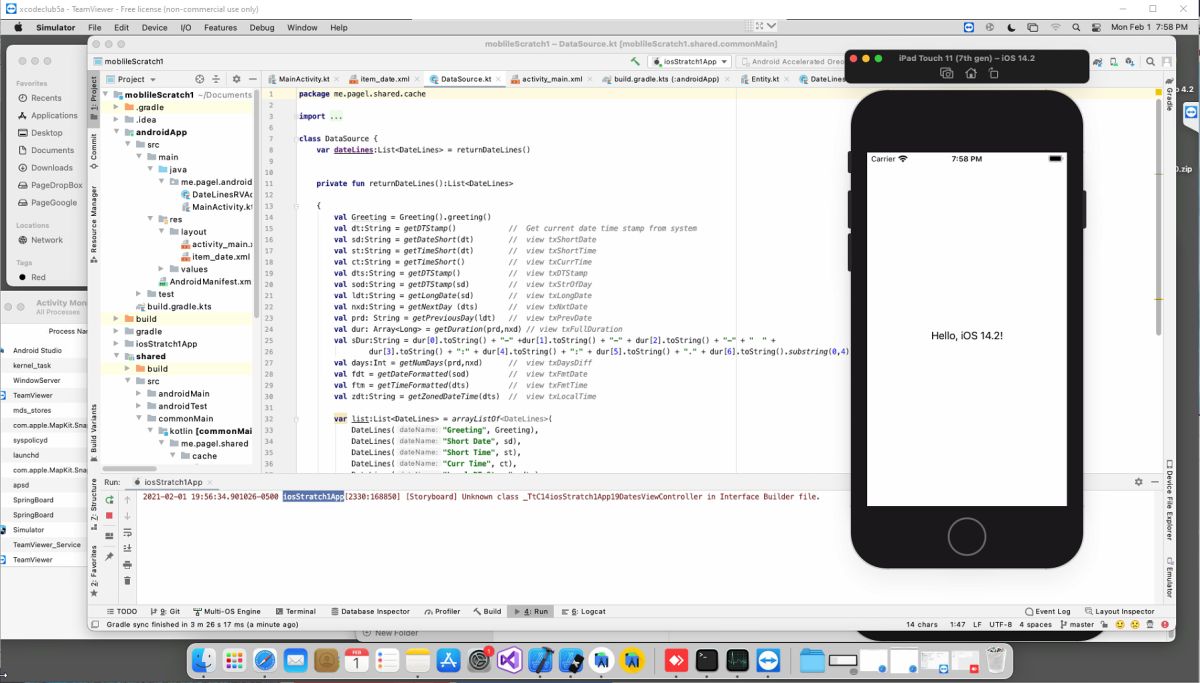Click the up arrow in Run console

[x=127, y=499]
